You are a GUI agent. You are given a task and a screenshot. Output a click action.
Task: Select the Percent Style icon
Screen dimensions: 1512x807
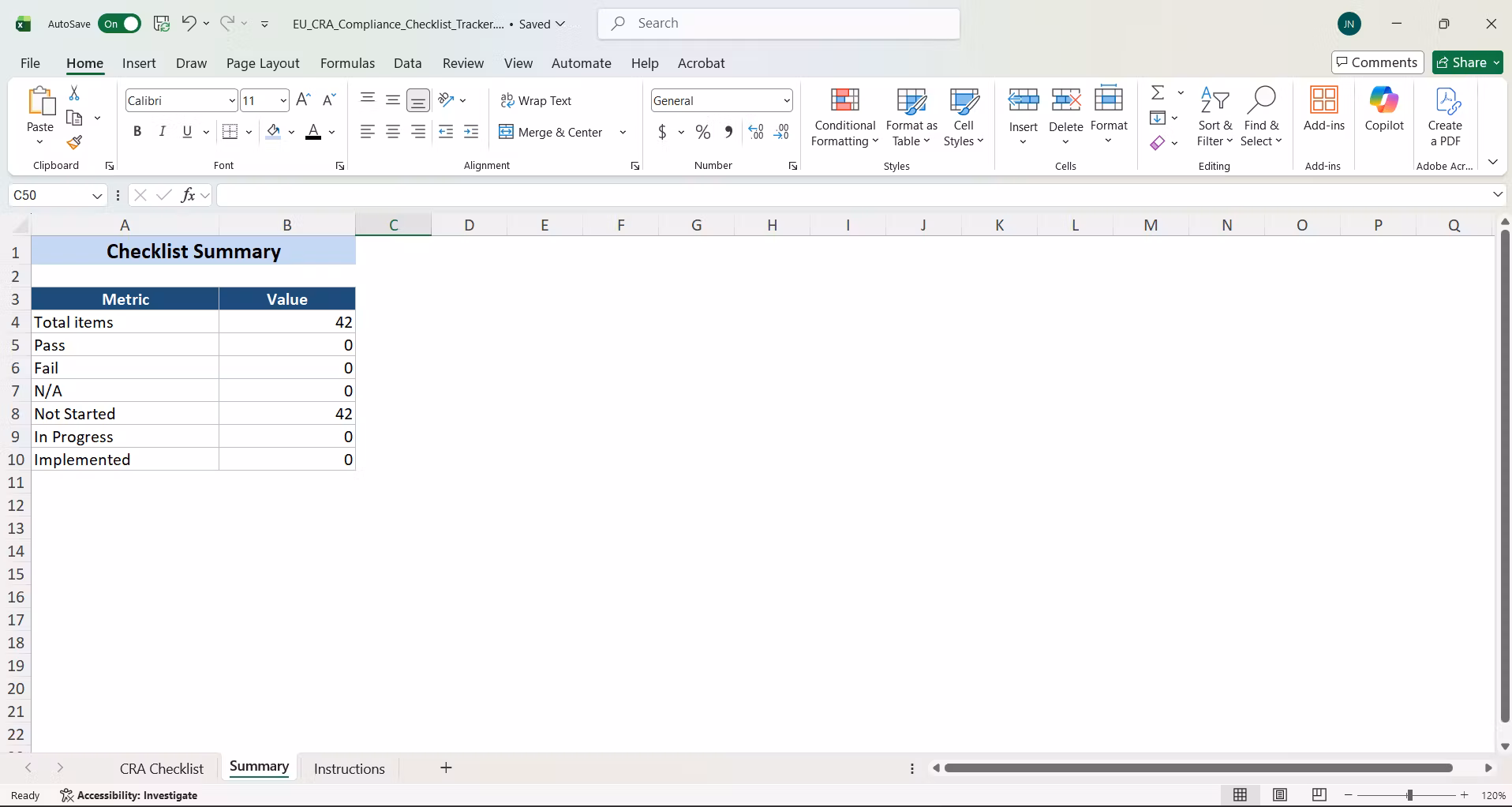click(x=703, y=133)
